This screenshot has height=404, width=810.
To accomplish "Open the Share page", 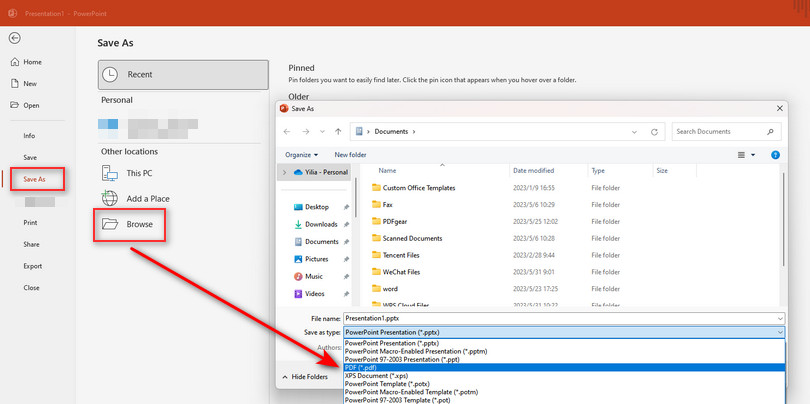I will pyautogui.click(x=31, y=244).
